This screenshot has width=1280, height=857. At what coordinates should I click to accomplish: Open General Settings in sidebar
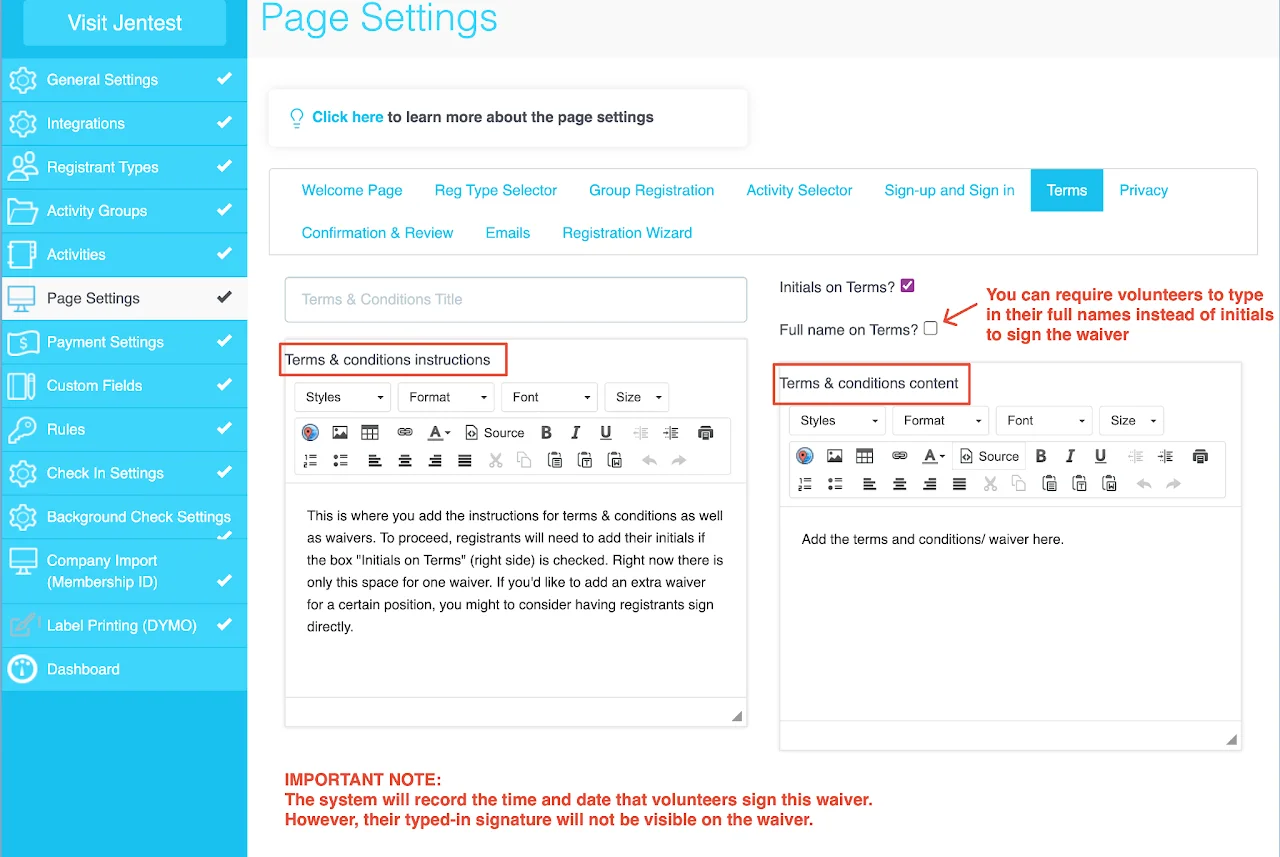tap(124, 80)
